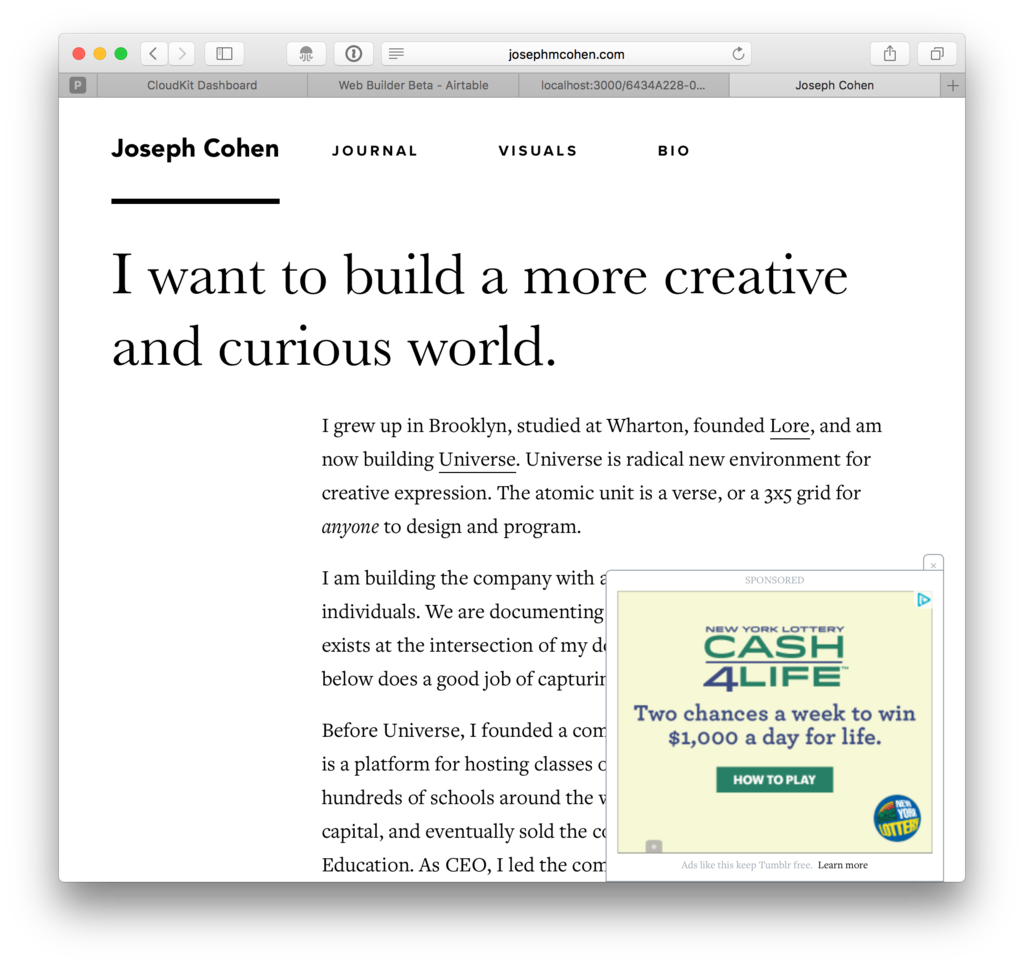The height and width of the screenshot is (966, 1024).
Task: Close the sponsored ad popup
Action: [x=934, y=564]
